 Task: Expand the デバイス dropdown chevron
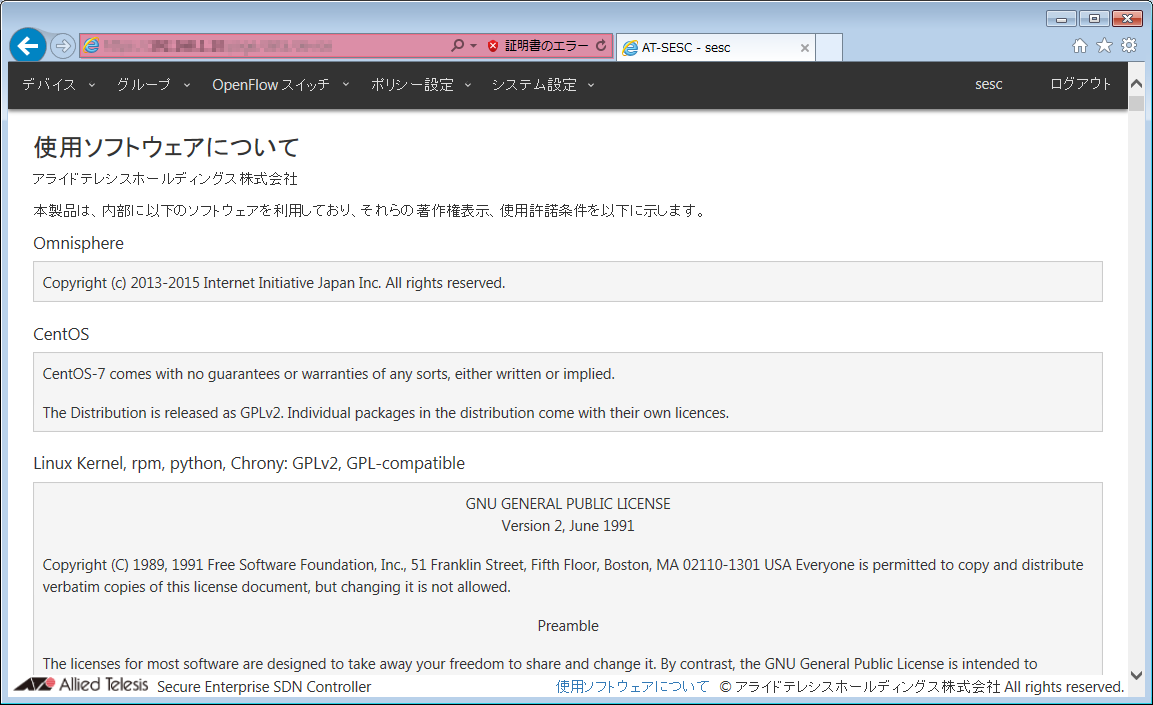[x=92, y=85]
